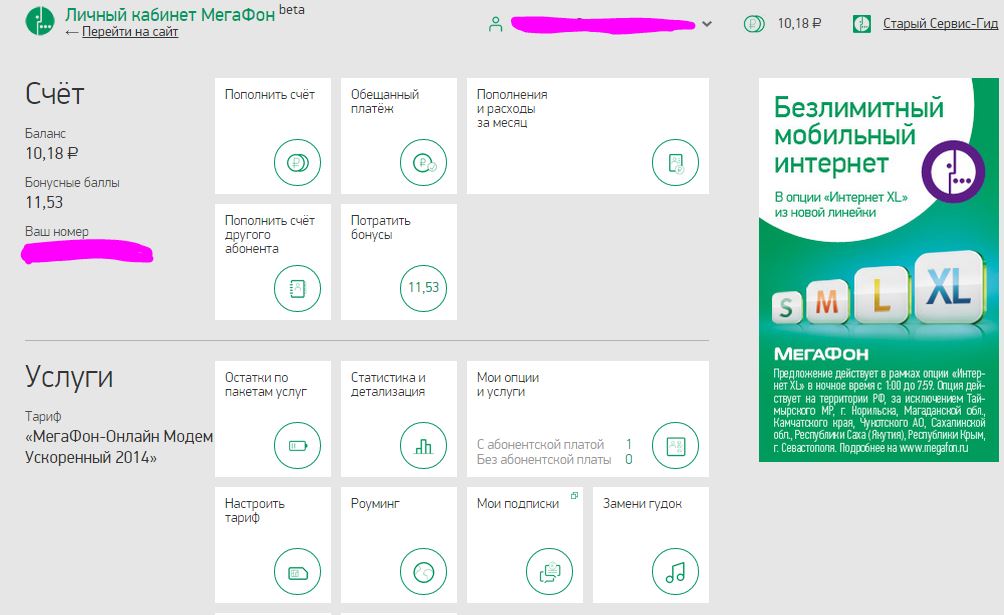Click the coin icon in Пополнить счёт tile

[298, 162]
